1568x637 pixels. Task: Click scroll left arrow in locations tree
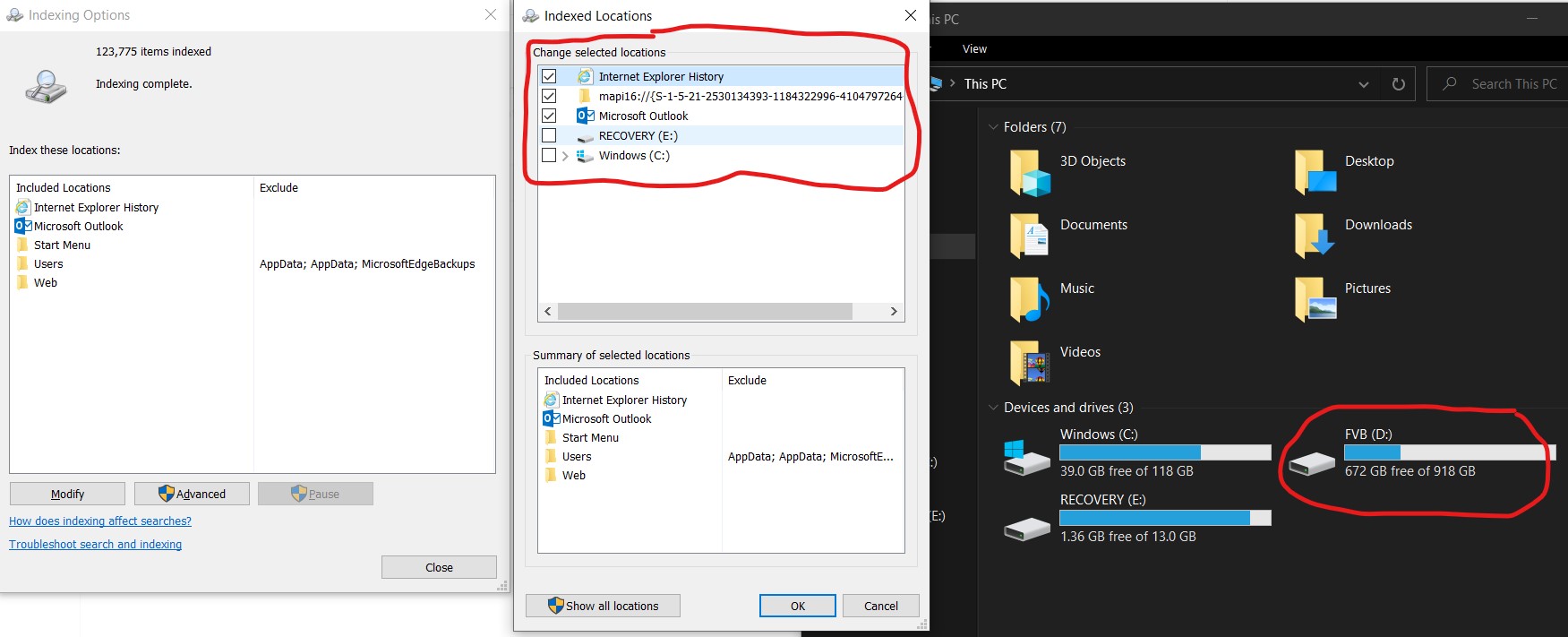coord(548,311)
